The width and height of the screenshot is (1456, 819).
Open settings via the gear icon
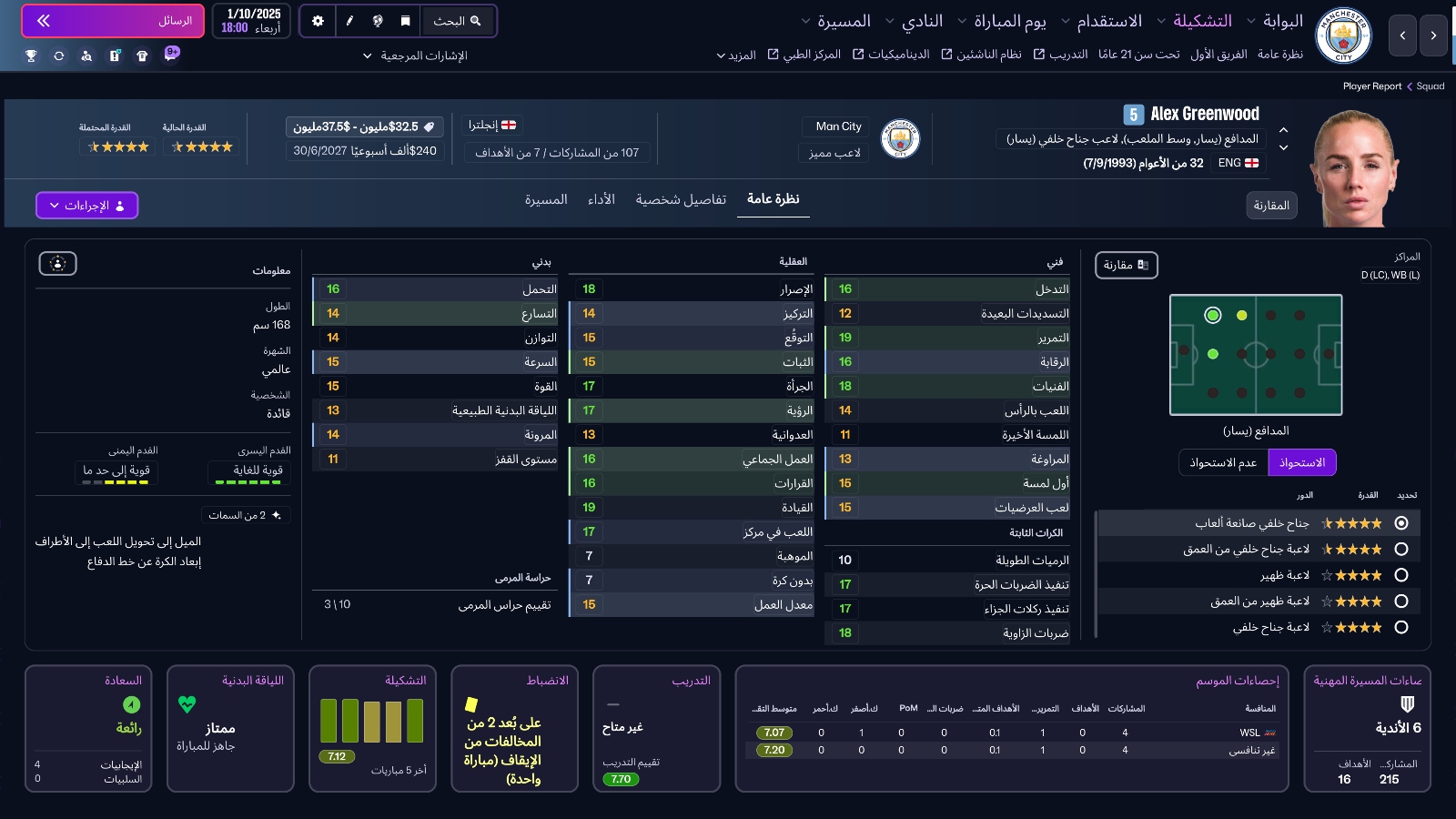(318, 21)
